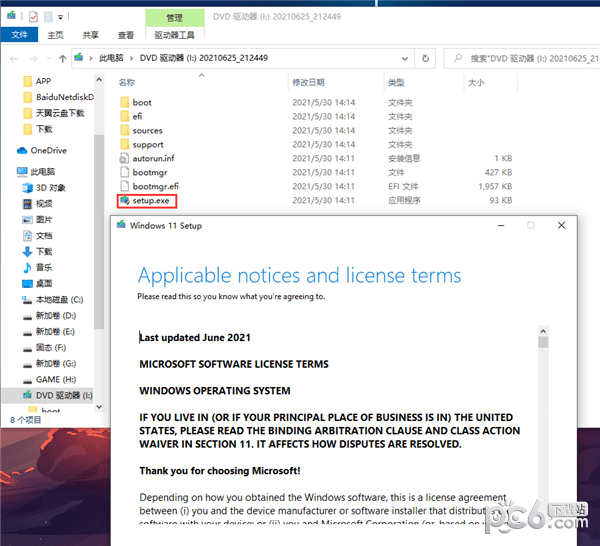This screenshot has height=546, width=600.
Task: Open 新加卷 (G:) drive
Action: pyautogui.click(x=49, y=364)
